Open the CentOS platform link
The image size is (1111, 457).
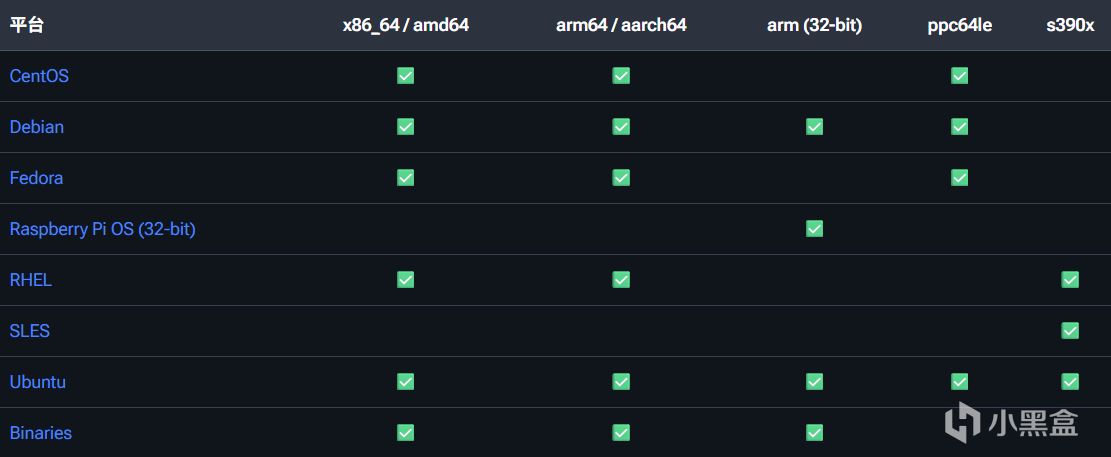(39, 76)
